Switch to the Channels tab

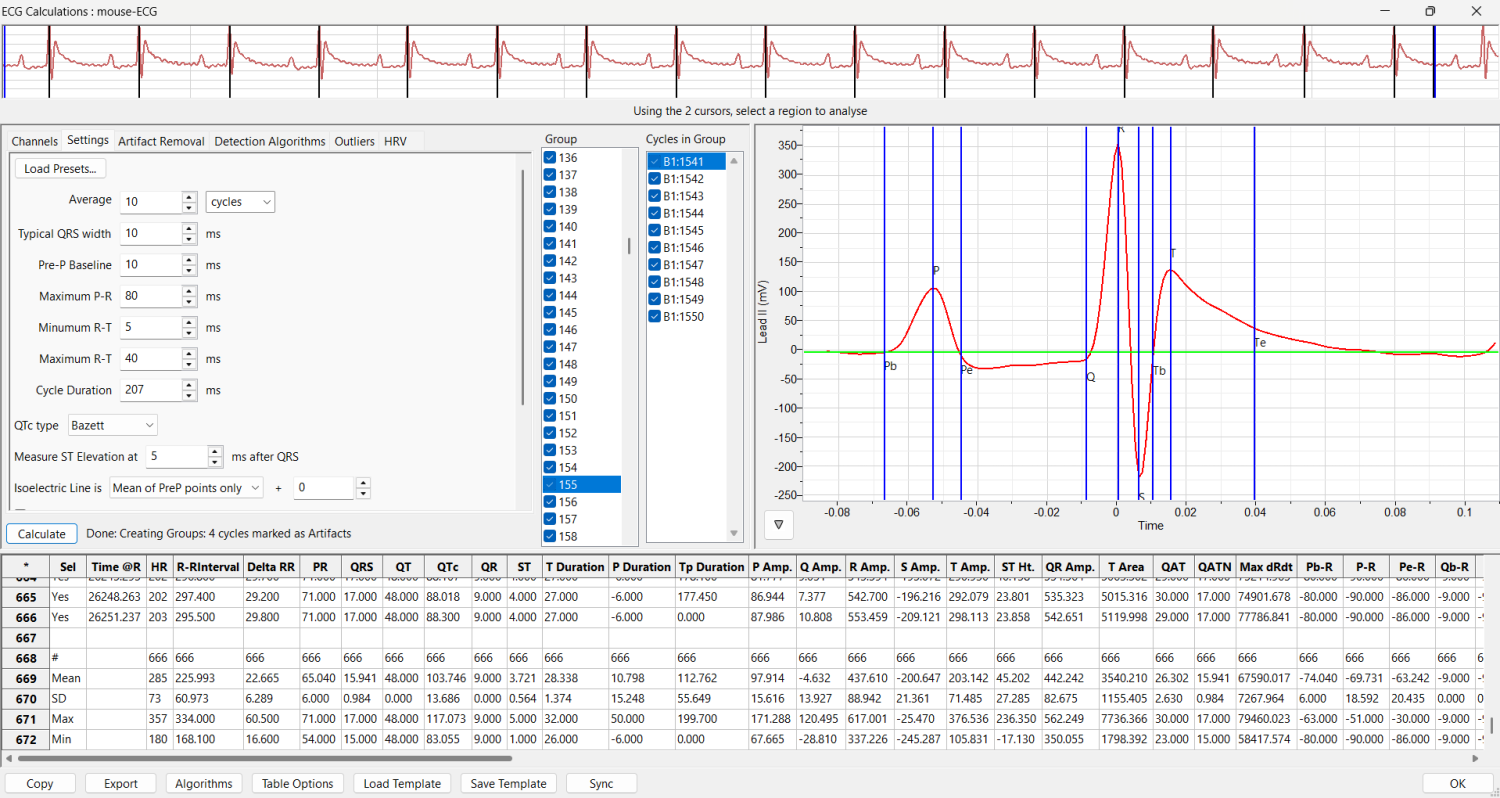pyautogui.click(x=34, y=141)
